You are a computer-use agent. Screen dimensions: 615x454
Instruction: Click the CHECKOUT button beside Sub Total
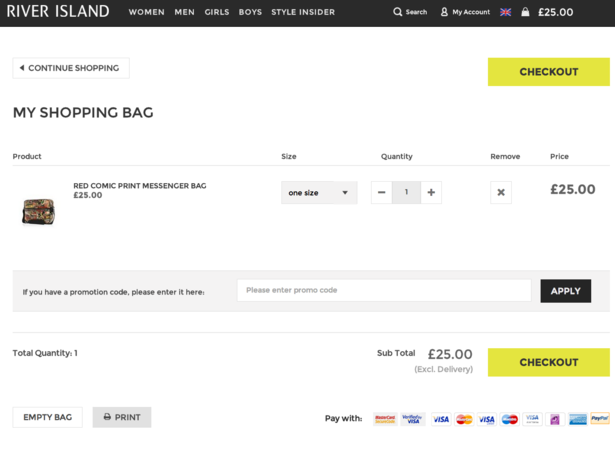click(549, 362)
